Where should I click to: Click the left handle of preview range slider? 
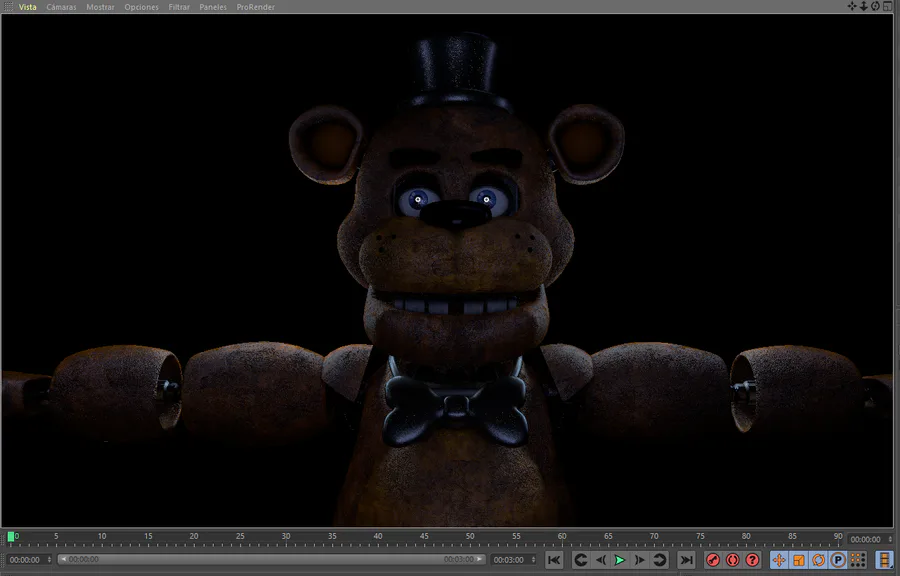pos(63,559)
